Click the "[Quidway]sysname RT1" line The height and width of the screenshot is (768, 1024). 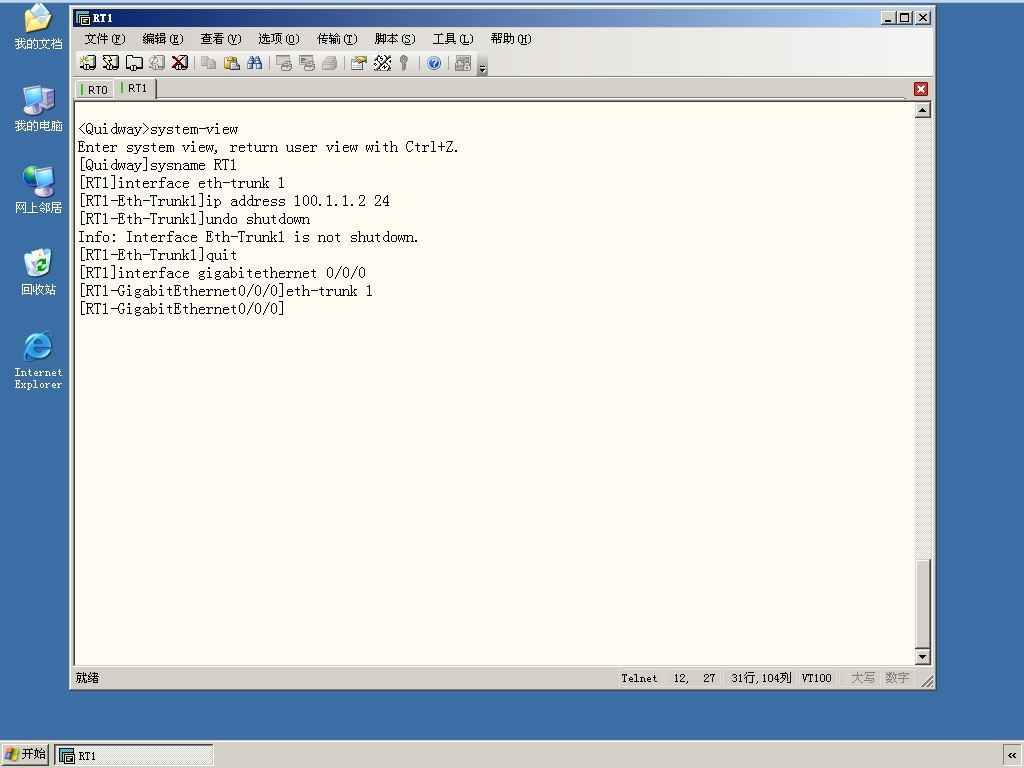(x=157, y=165)
